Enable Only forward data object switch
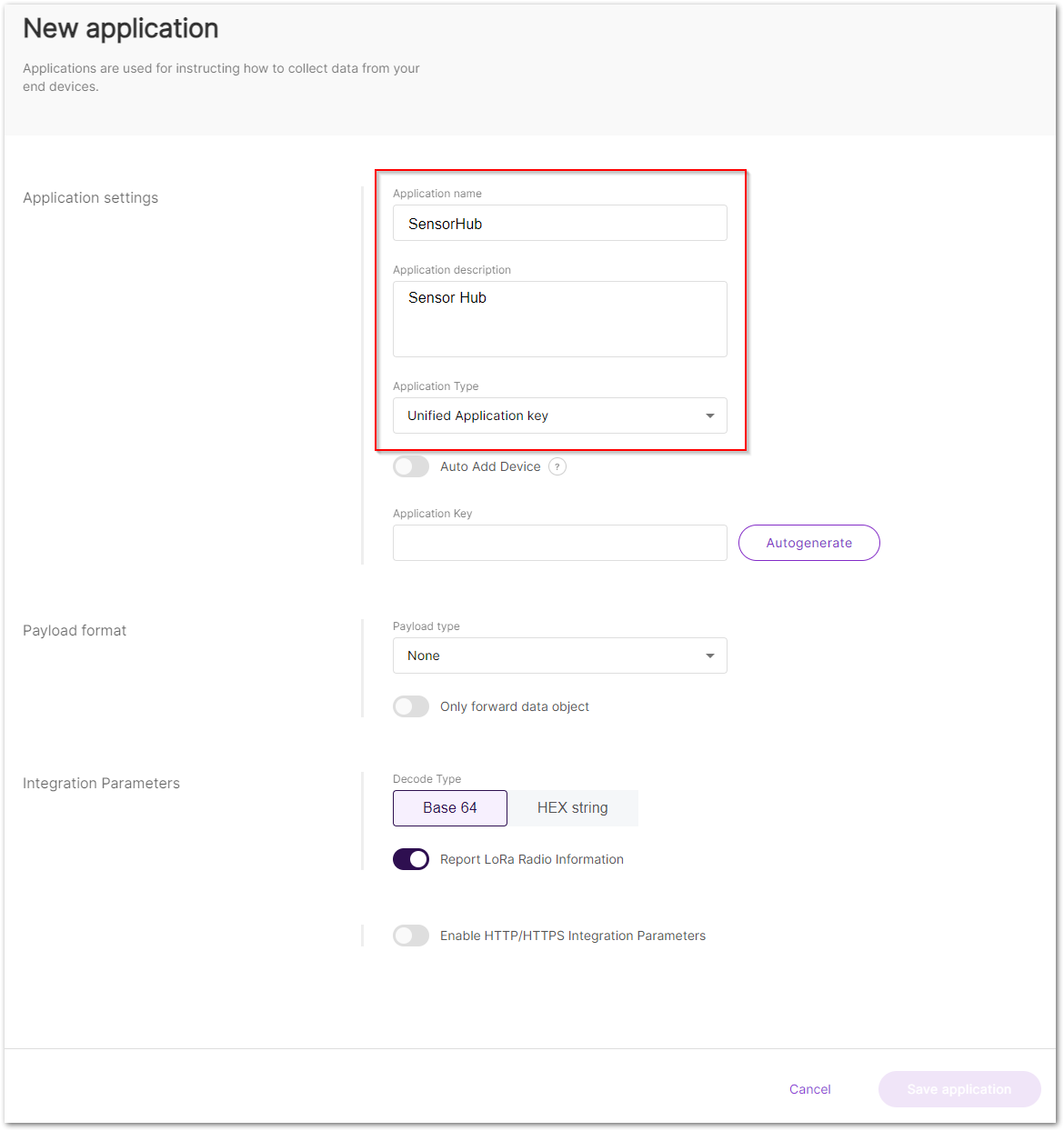1064x1131 pixels. tap(411, 706)
